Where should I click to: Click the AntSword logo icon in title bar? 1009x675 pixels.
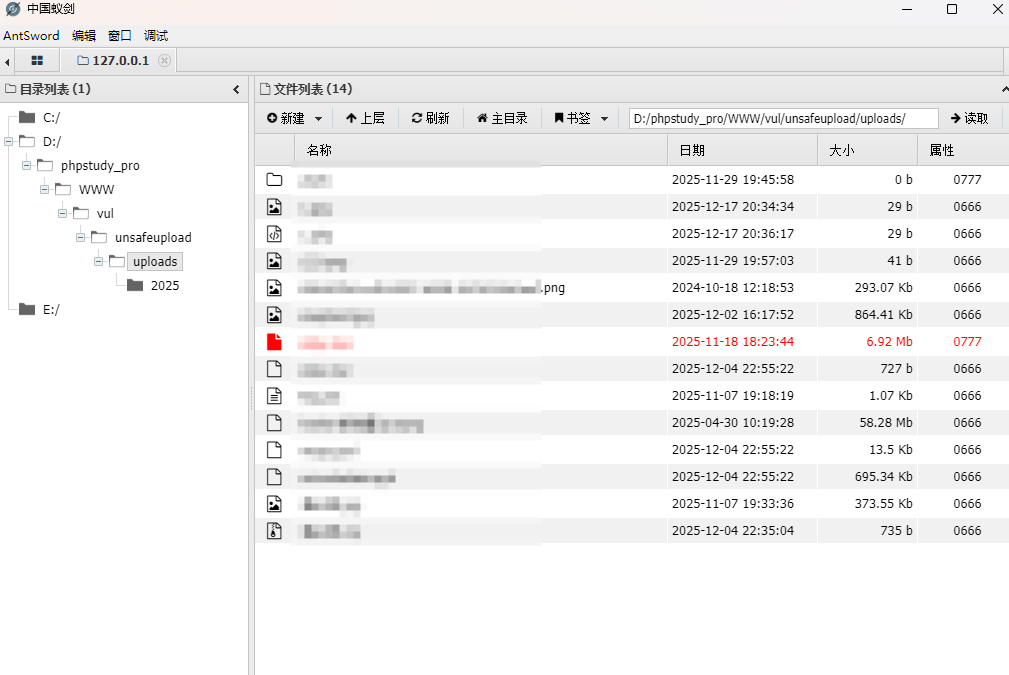[13, 9]
